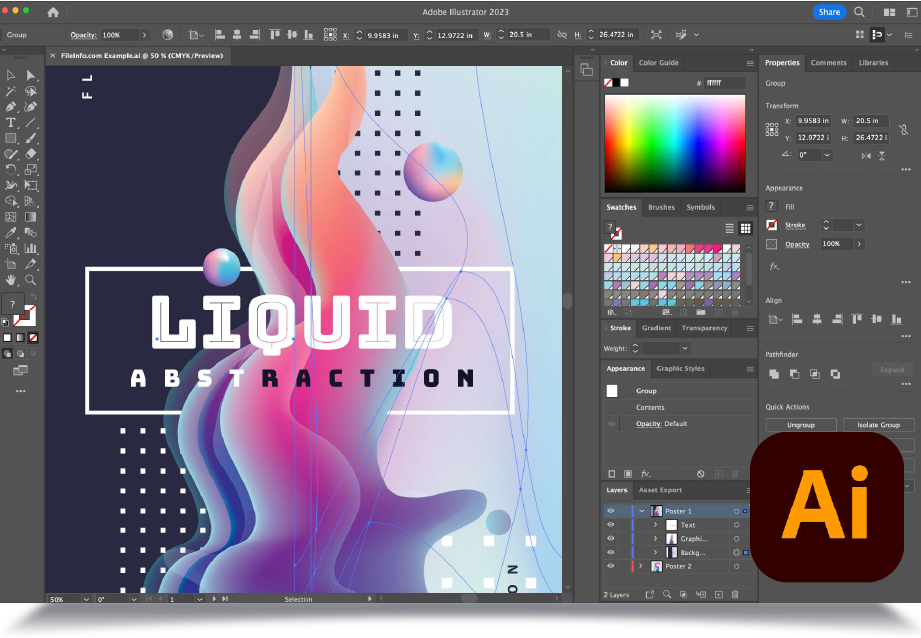Toggle visibility of the Text layer
This screenshot has height=638, width=921.
coord(610,525)
